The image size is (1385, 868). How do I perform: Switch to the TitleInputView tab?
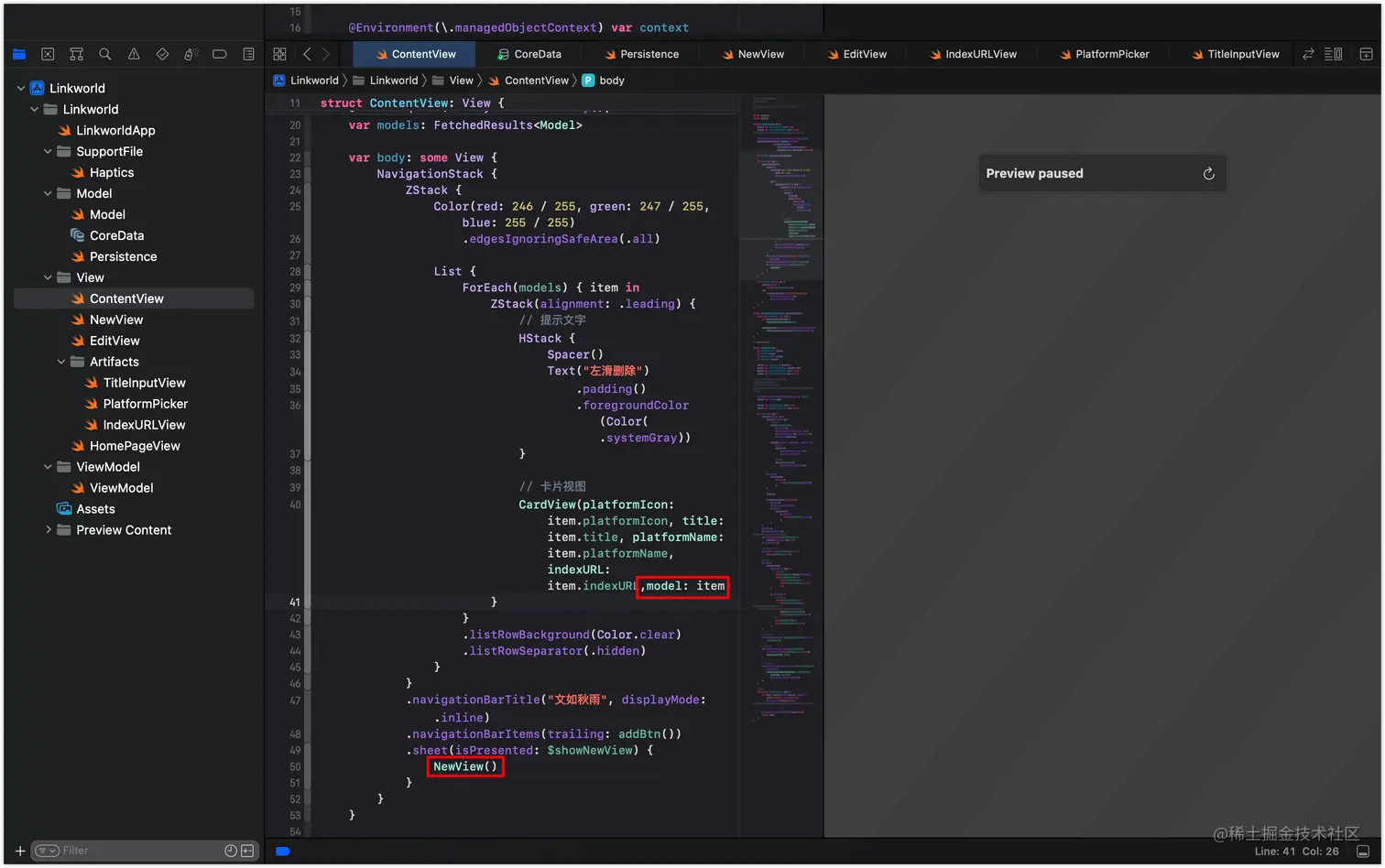[1236, 54]
